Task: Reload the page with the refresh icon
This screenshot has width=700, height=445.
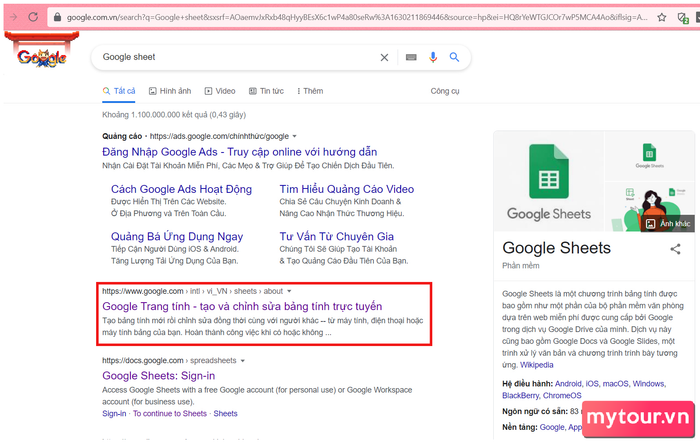Action: (33, 17)
